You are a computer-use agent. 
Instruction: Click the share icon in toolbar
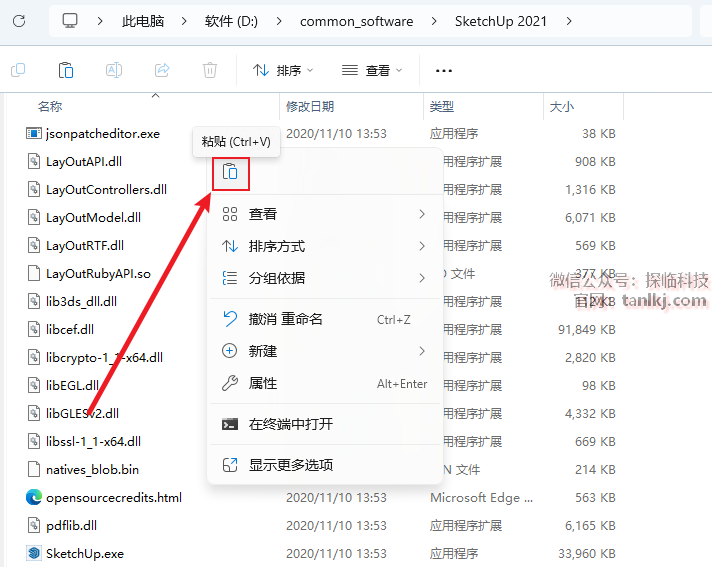[162, 70]
